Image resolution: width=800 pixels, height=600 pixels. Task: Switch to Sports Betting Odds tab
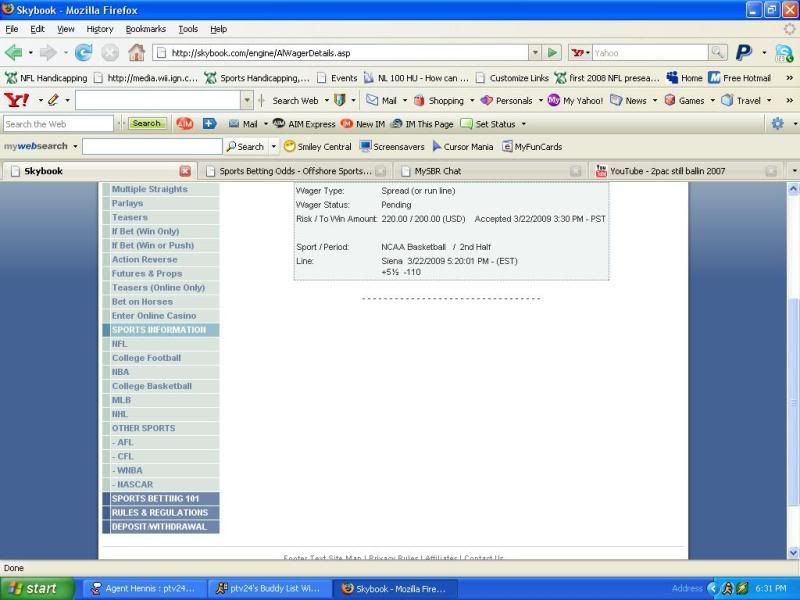[x=295, y=171]
